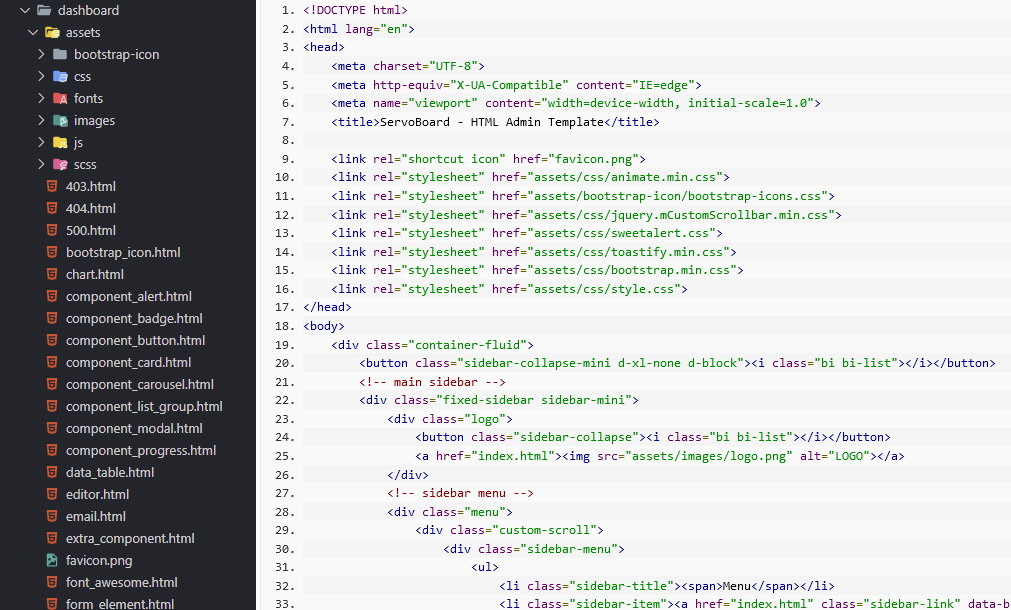Click the js folder icon

[60, 142]
